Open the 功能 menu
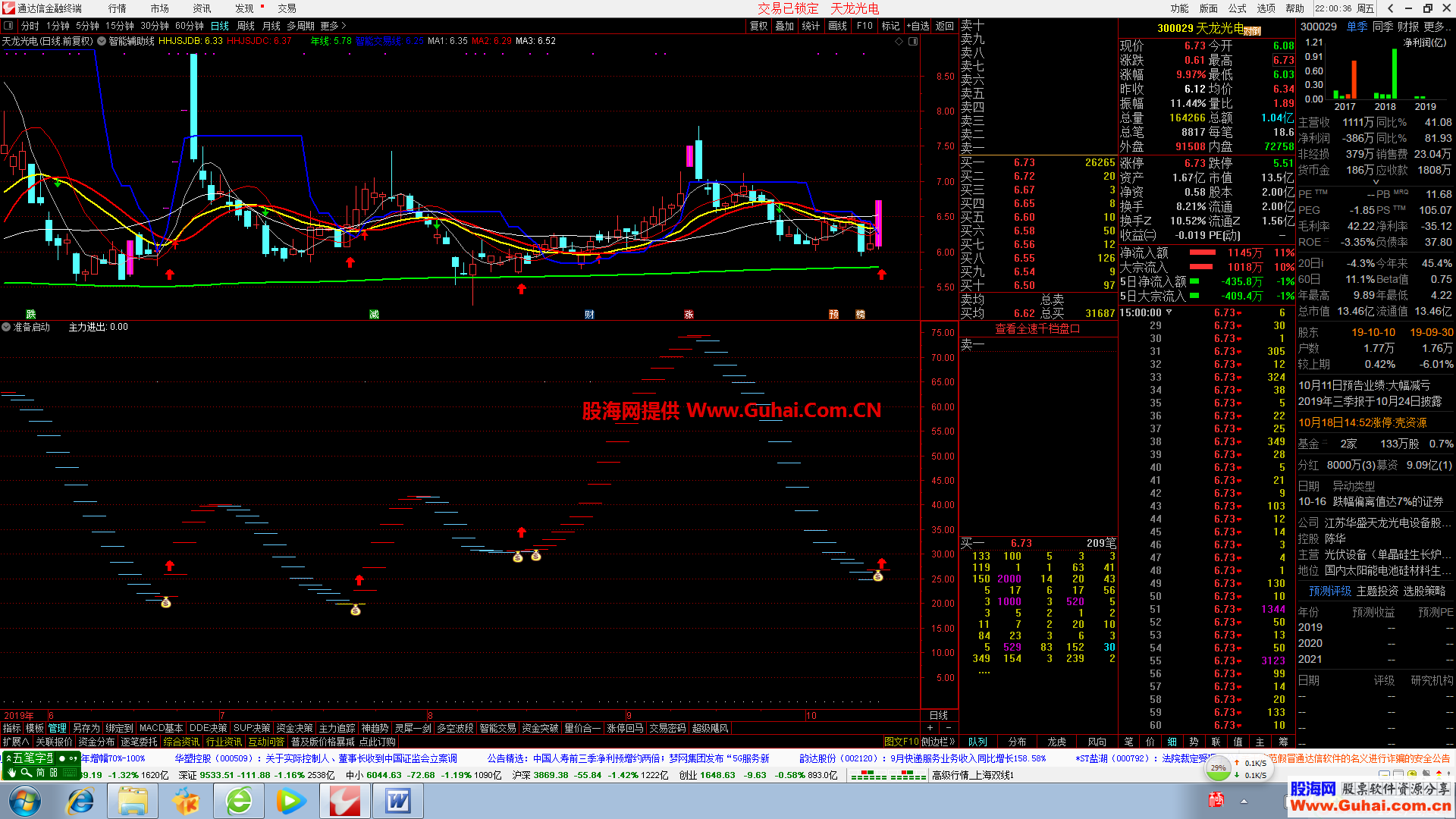Viewport: 1456px width, 819px height. (1179, 8)
